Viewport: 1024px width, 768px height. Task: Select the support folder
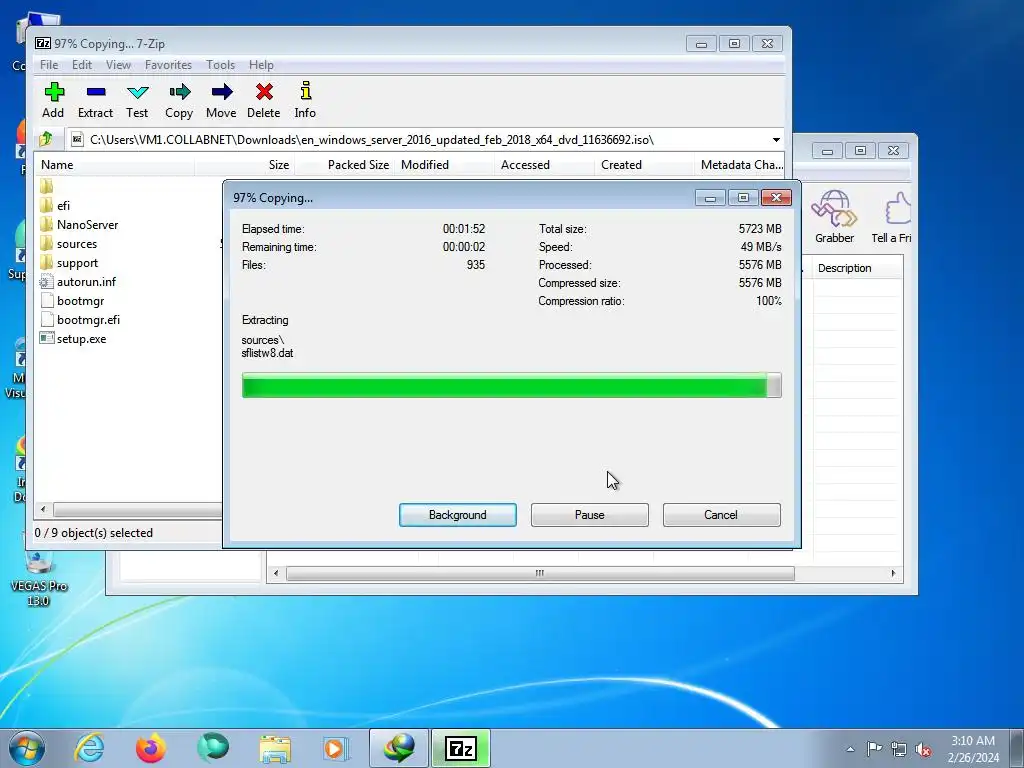pos(69,263)
